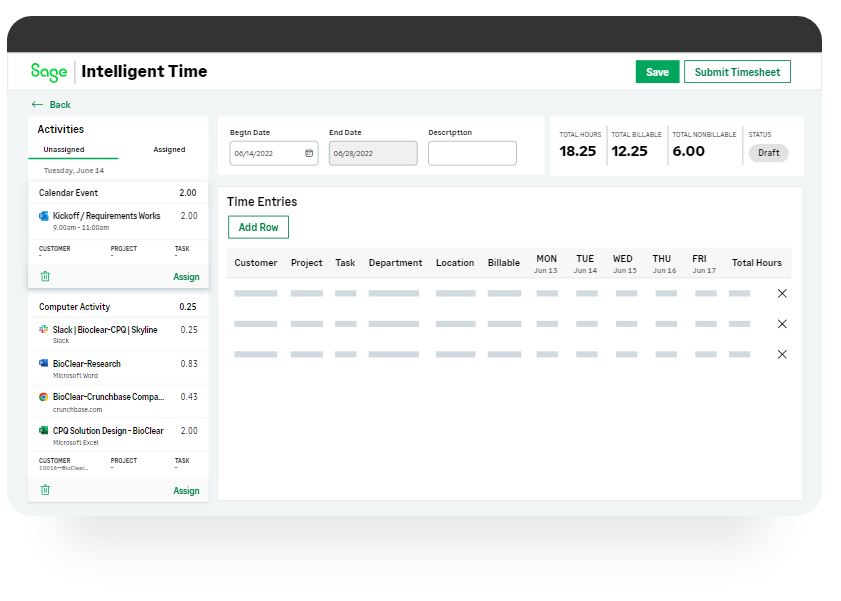Screen dimensions: 841x601
Task: Open the Begin Date calendar picker icon
Action: coord(309,153)
